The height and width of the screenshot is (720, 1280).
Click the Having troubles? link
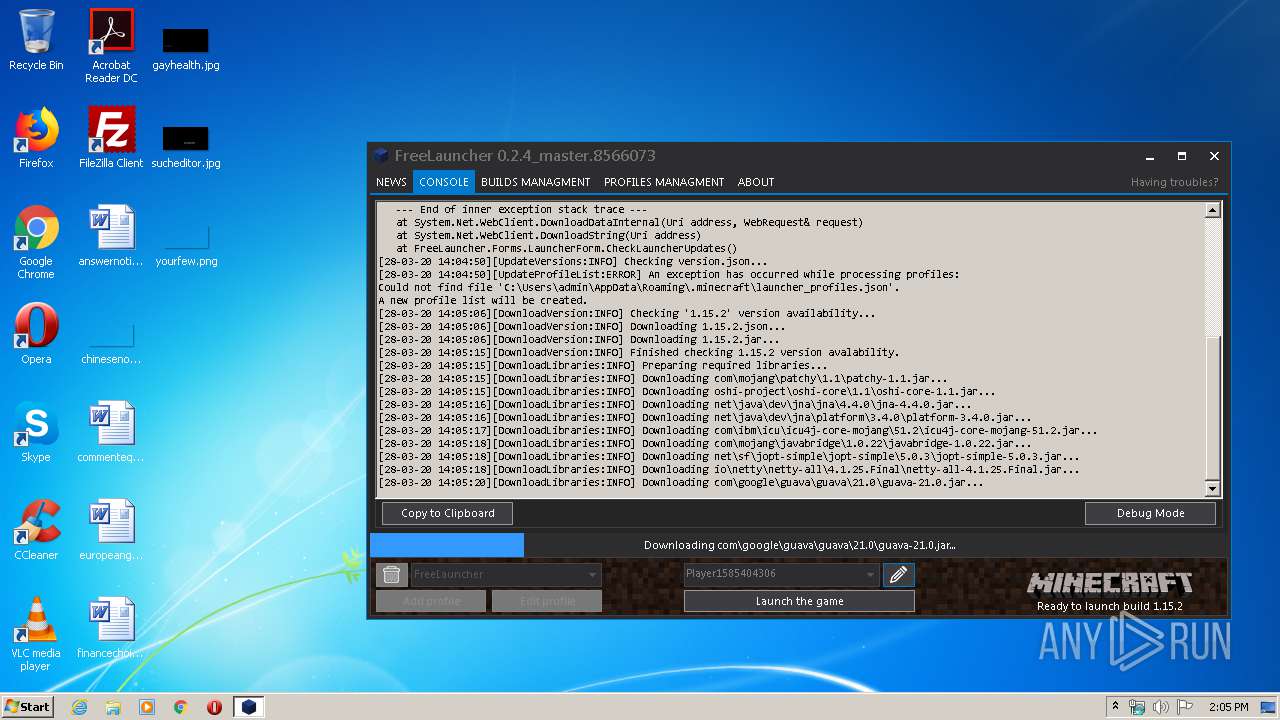tap(1175, 182)
